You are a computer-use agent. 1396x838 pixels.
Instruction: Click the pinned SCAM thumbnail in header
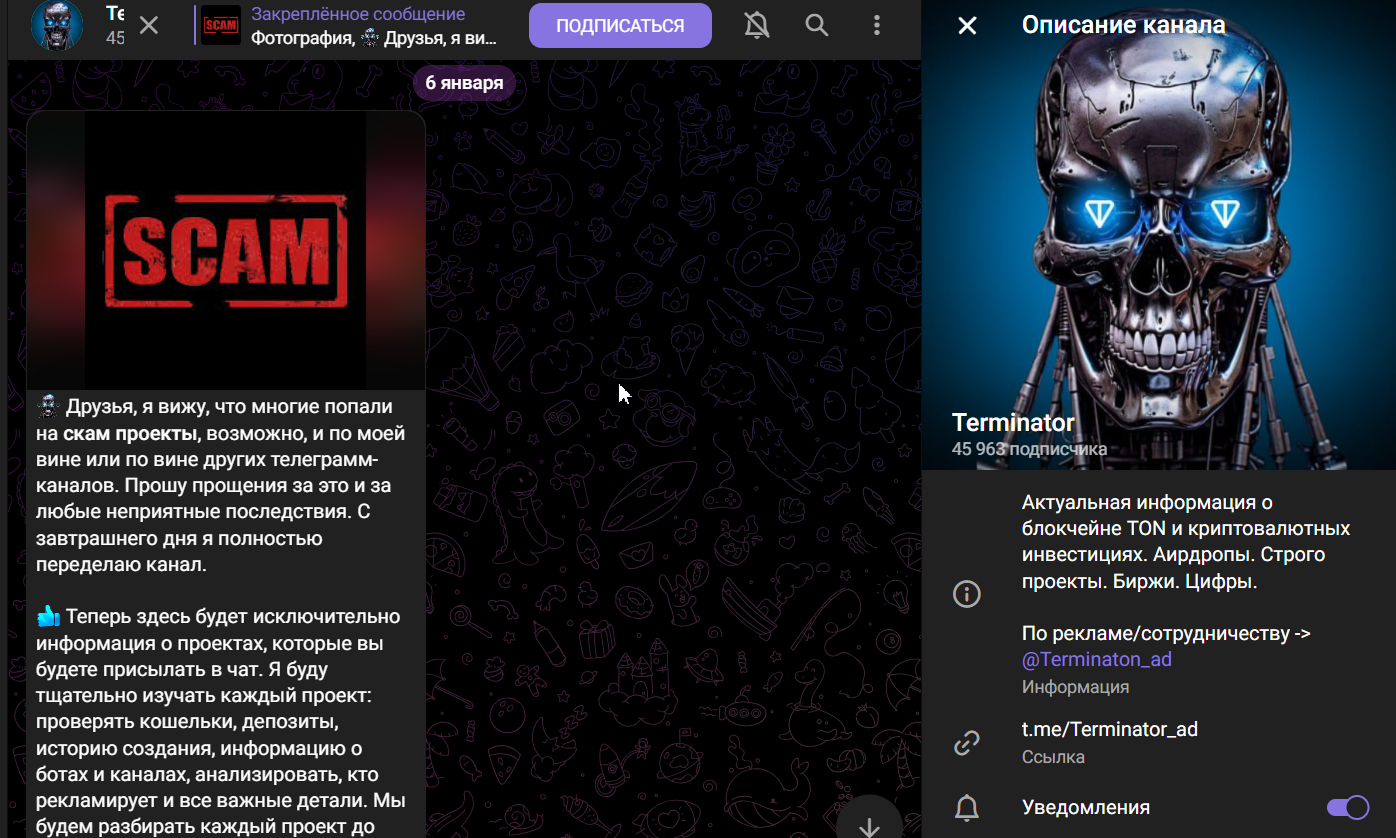click(220, 26)
